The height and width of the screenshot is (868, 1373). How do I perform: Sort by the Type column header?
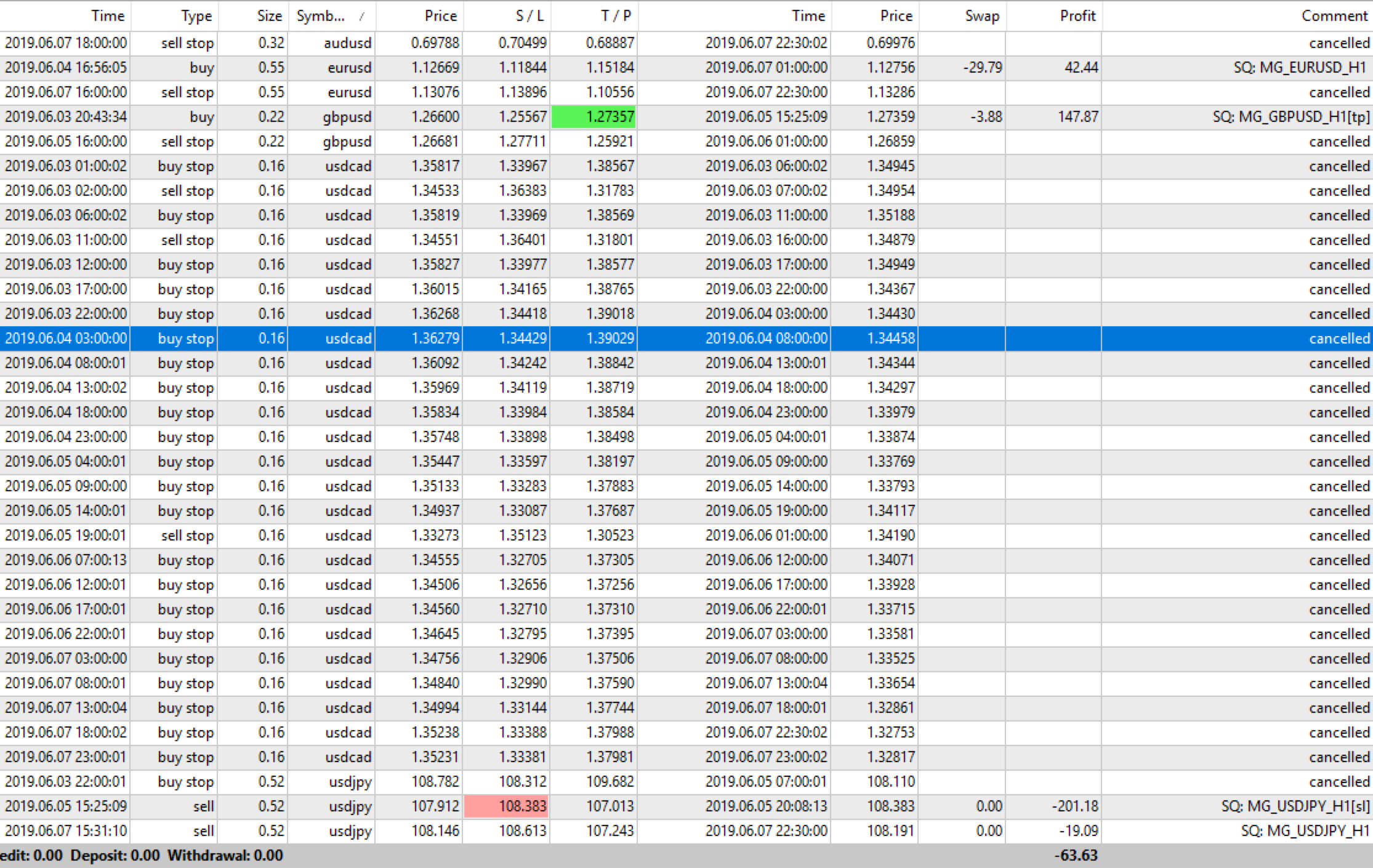196,16
